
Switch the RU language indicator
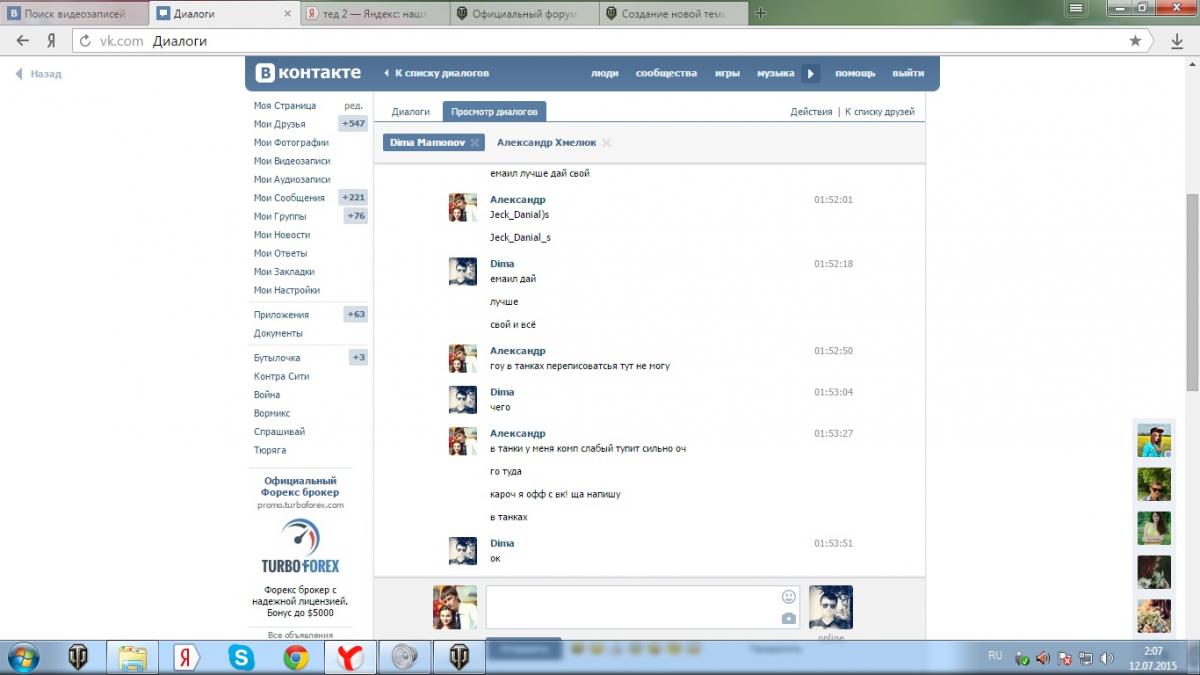[x=995, y=655]
